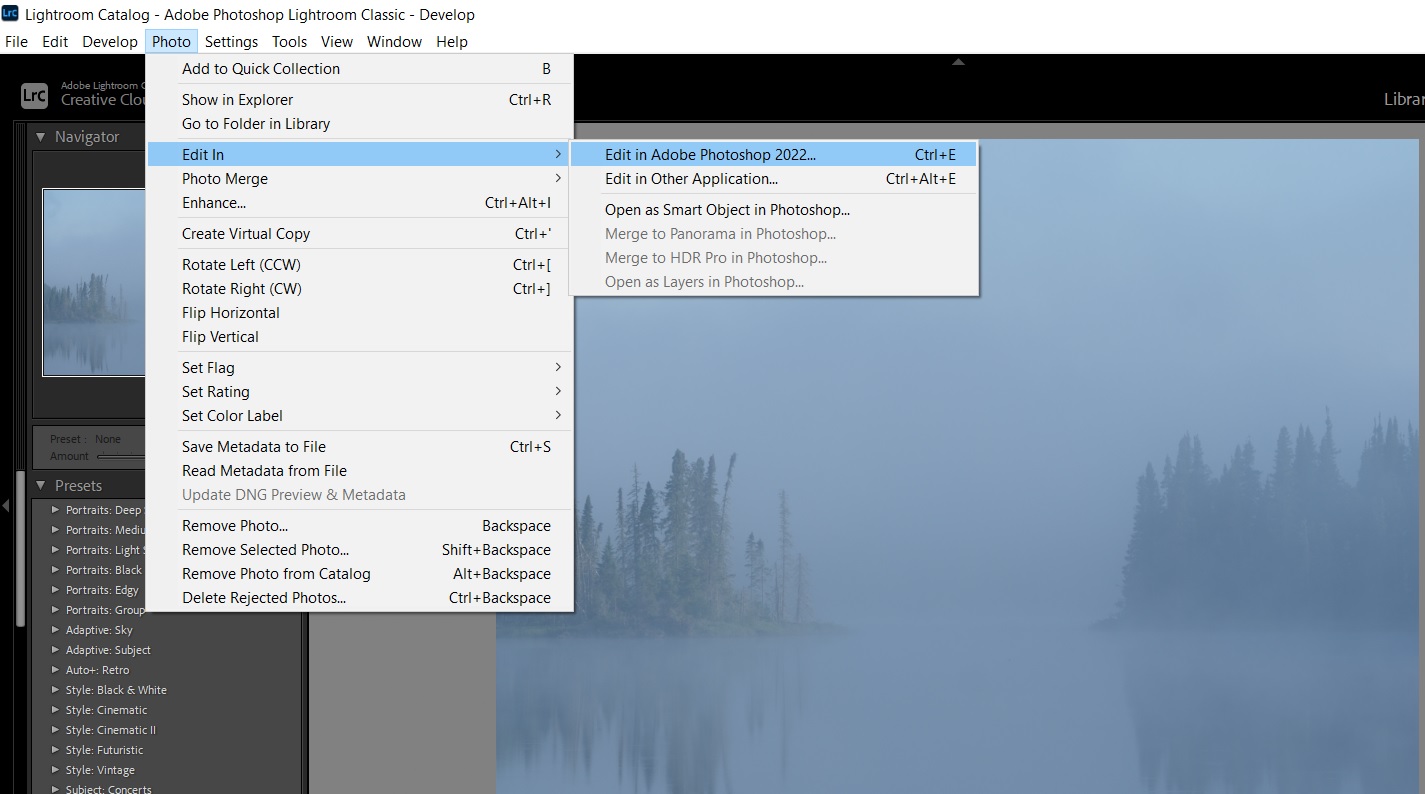Open the Set Rating submenu
1425x794 pixels.
click(300, 391)
